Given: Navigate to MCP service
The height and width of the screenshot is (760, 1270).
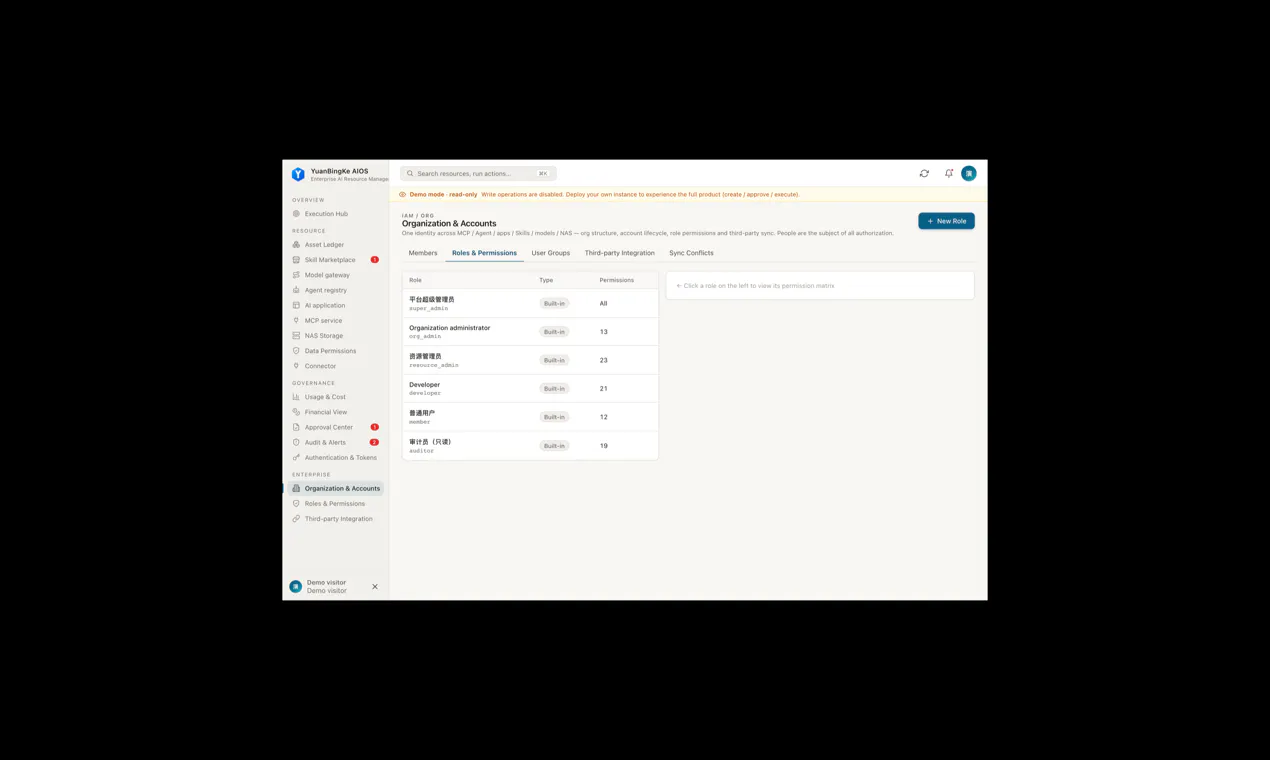Looking at the screenshot, I should pos(336,320).
